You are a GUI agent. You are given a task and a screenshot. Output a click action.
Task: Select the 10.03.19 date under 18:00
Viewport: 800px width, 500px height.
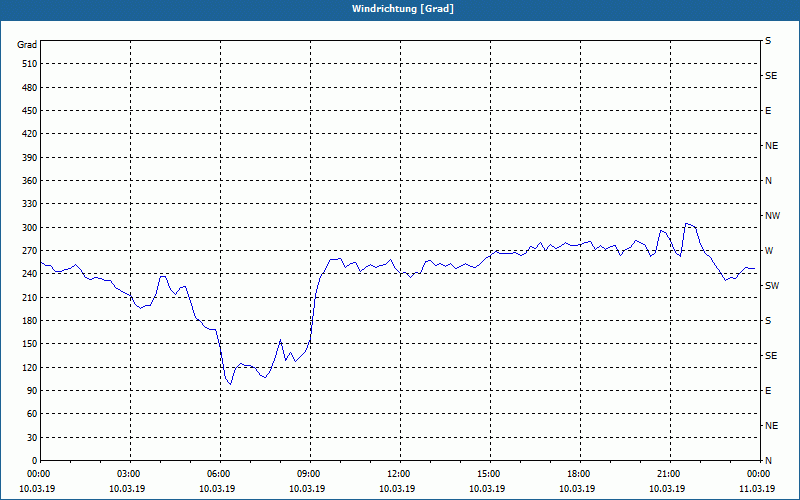pos(577,488)
